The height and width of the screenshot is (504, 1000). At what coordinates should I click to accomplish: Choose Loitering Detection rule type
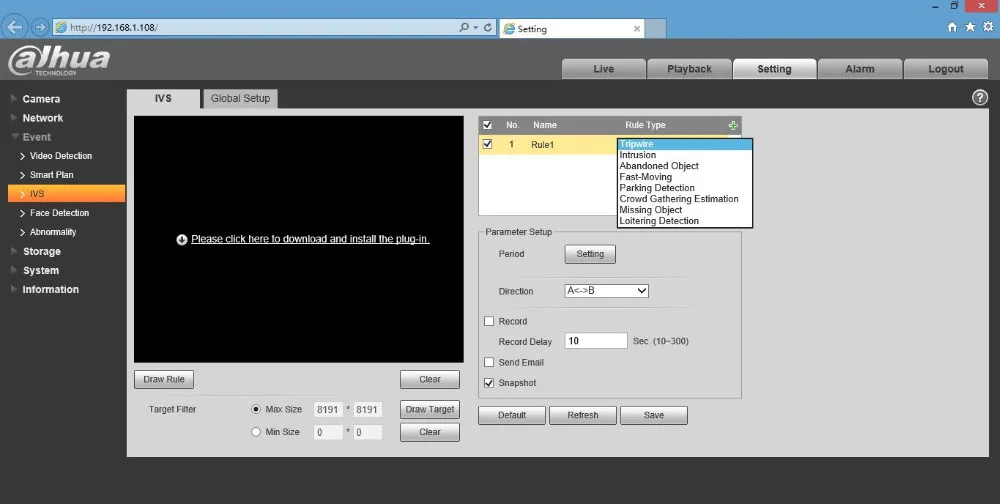point(685,221)
